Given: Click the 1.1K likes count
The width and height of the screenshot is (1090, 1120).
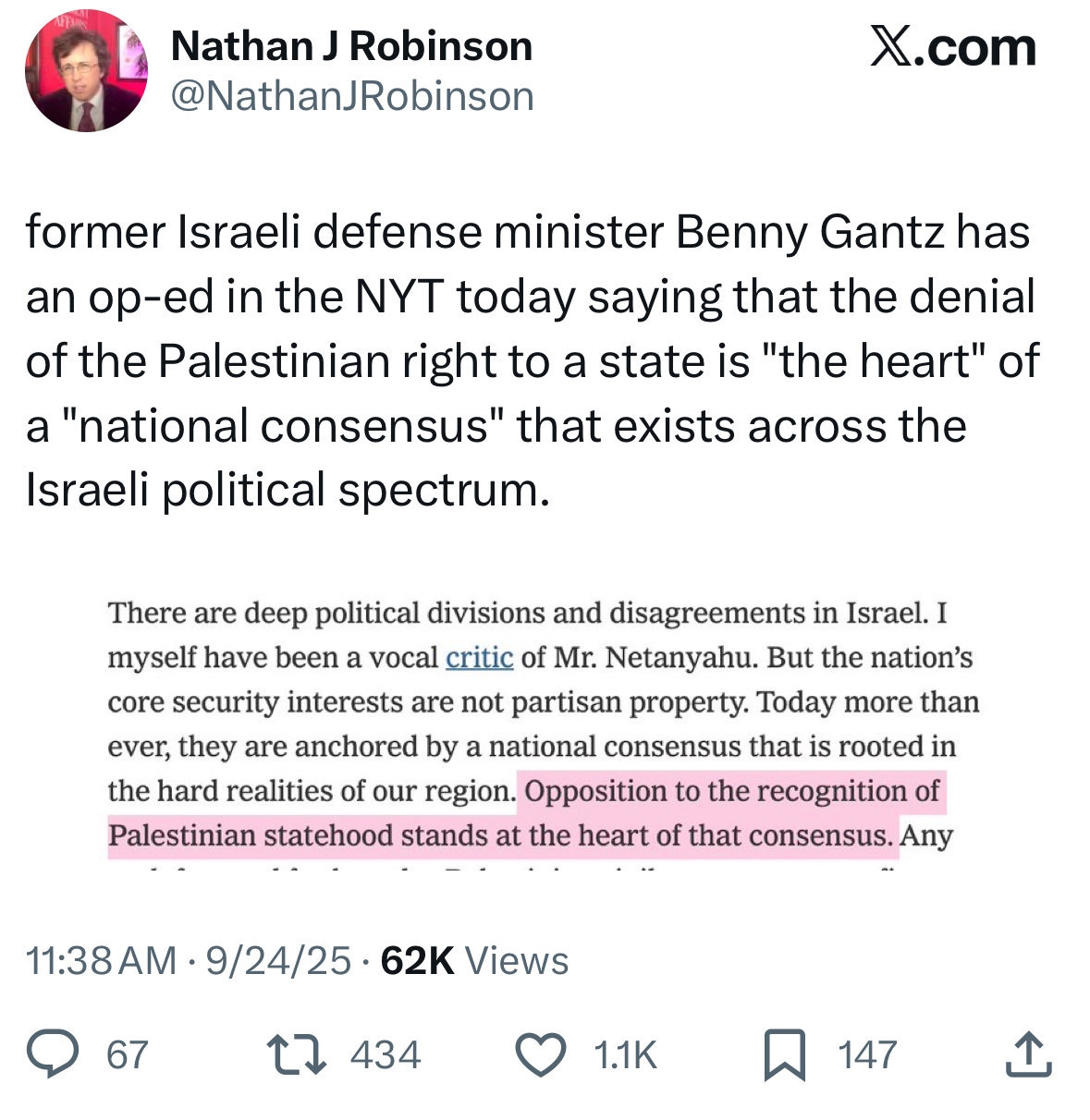Looking at the screenshot, I should [x=625, y=1054].
